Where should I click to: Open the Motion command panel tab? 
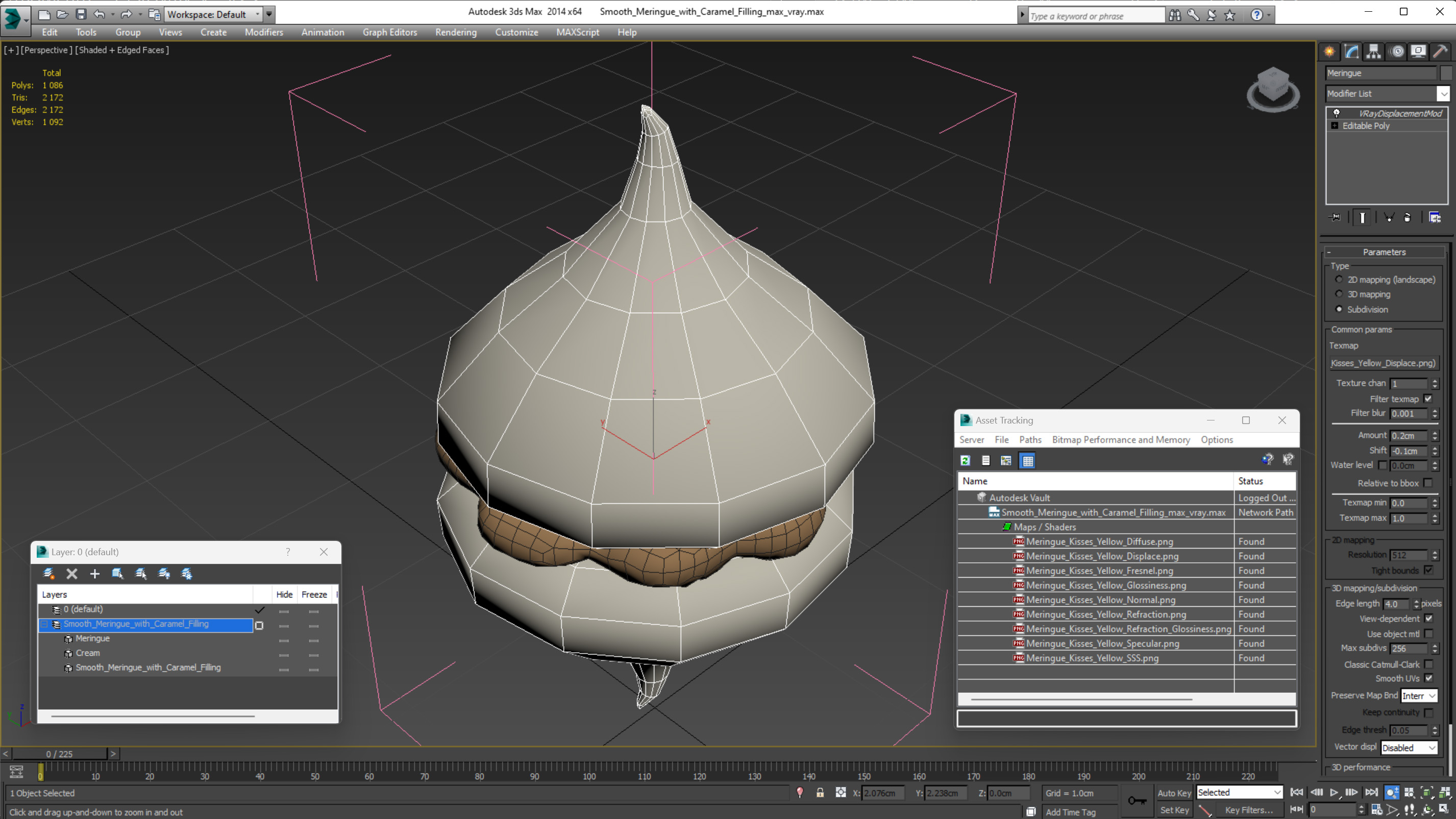point(1397,52)
